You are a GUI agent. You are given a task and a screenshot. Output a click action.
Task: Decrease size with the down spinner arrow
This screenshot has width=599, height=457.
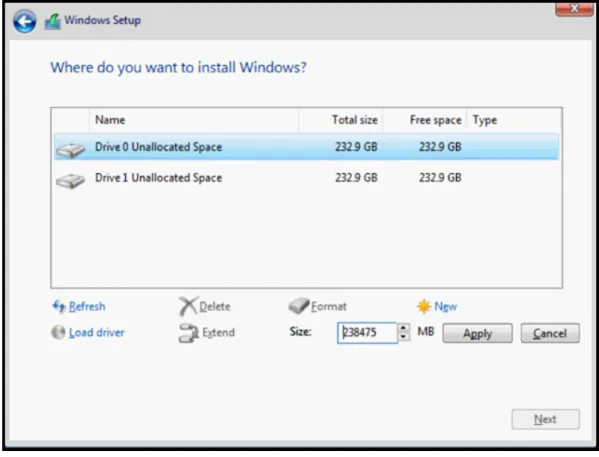pos(403,337)
